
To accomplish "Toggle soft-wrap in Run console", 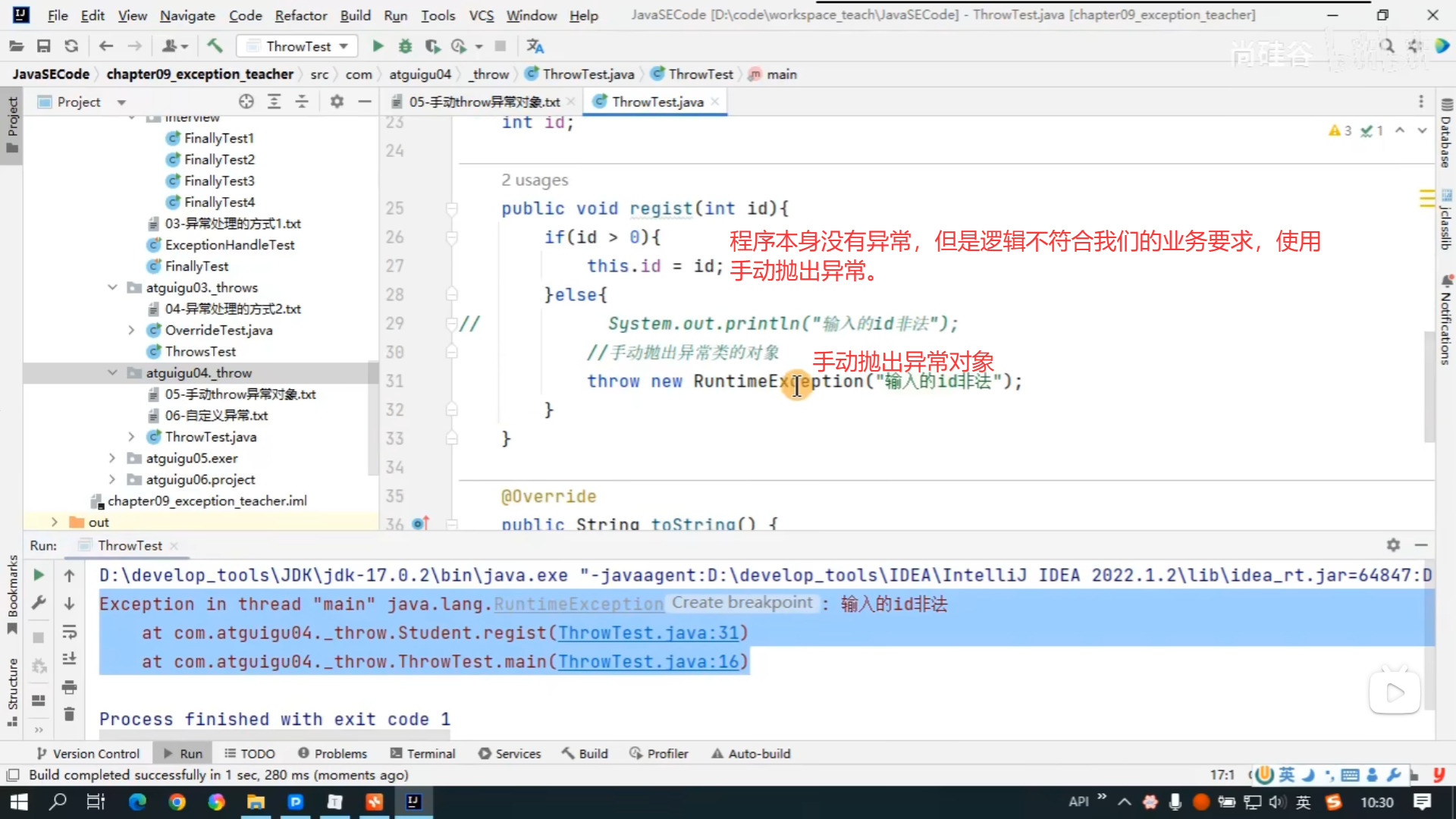I will coord(69,632).
